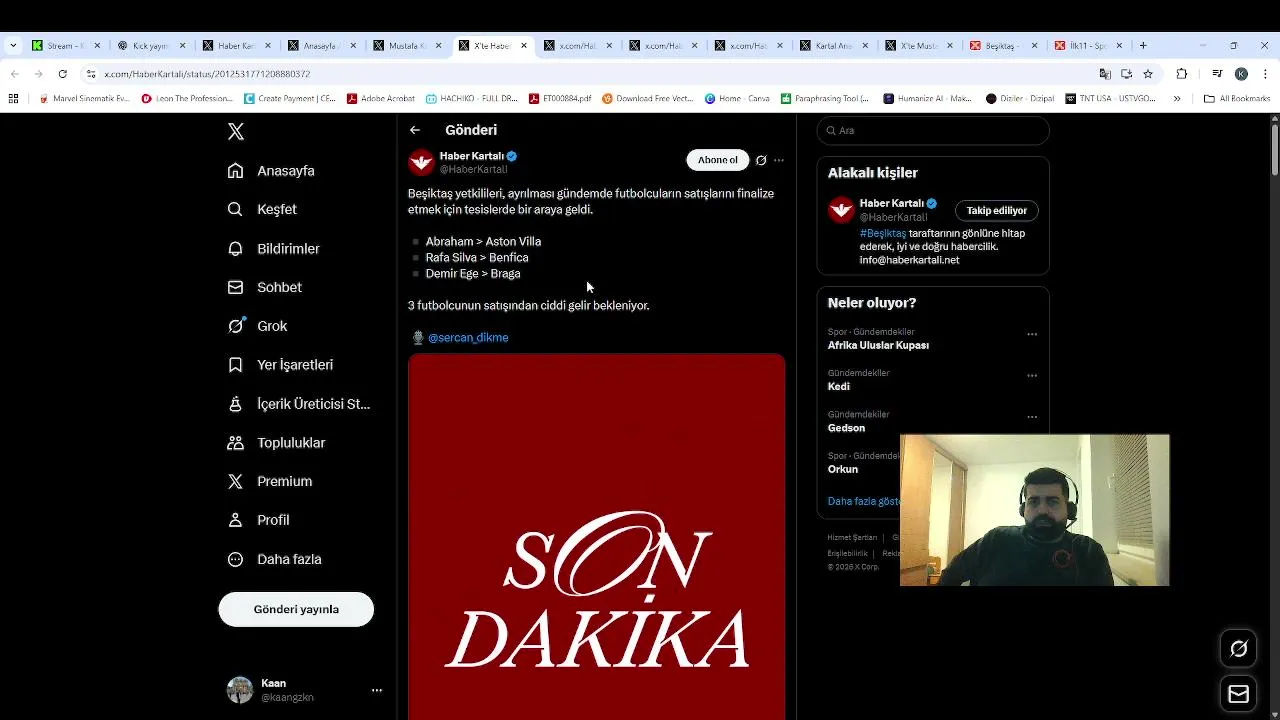Switch to İlk11 tab
This screenshot has height=720, width=1280.
point(1089,45)
